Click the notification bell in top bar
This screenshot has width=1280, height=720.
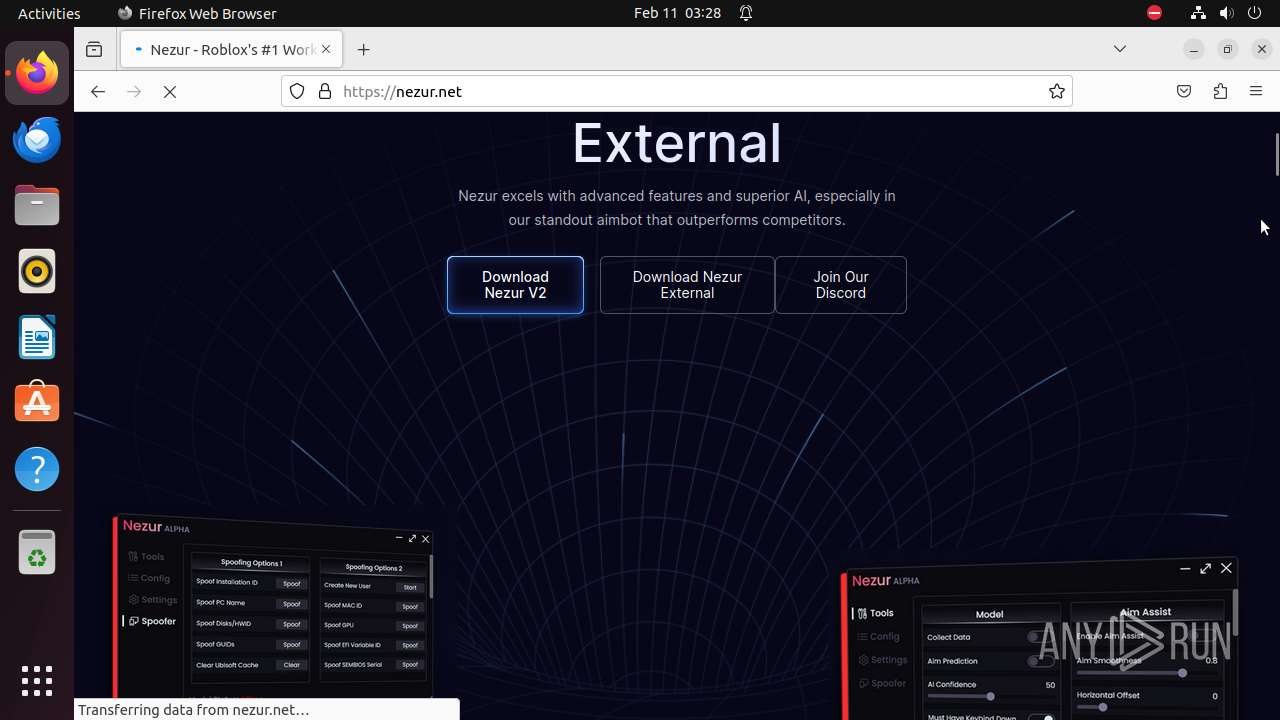[746, 13]
